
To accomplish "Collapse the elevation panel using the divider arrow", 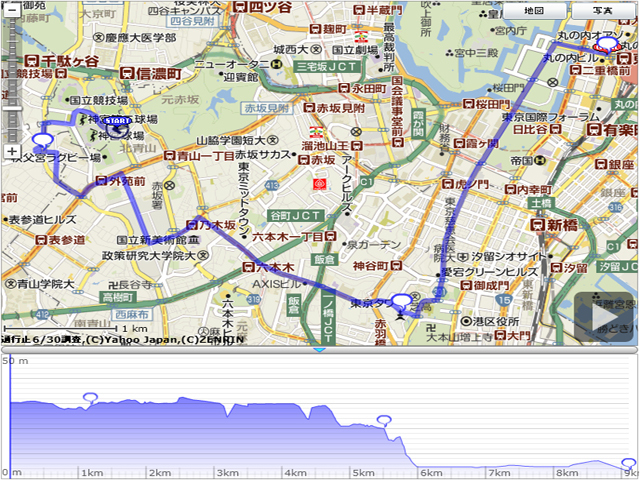I will [319, 348].
